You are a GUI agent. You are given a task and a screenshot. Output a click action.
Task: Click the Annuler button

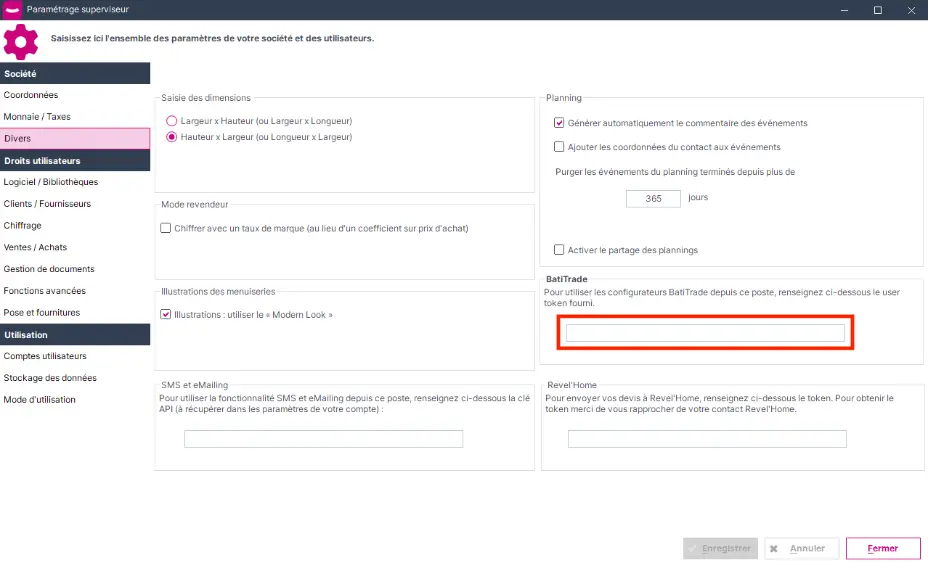[802, 548]
